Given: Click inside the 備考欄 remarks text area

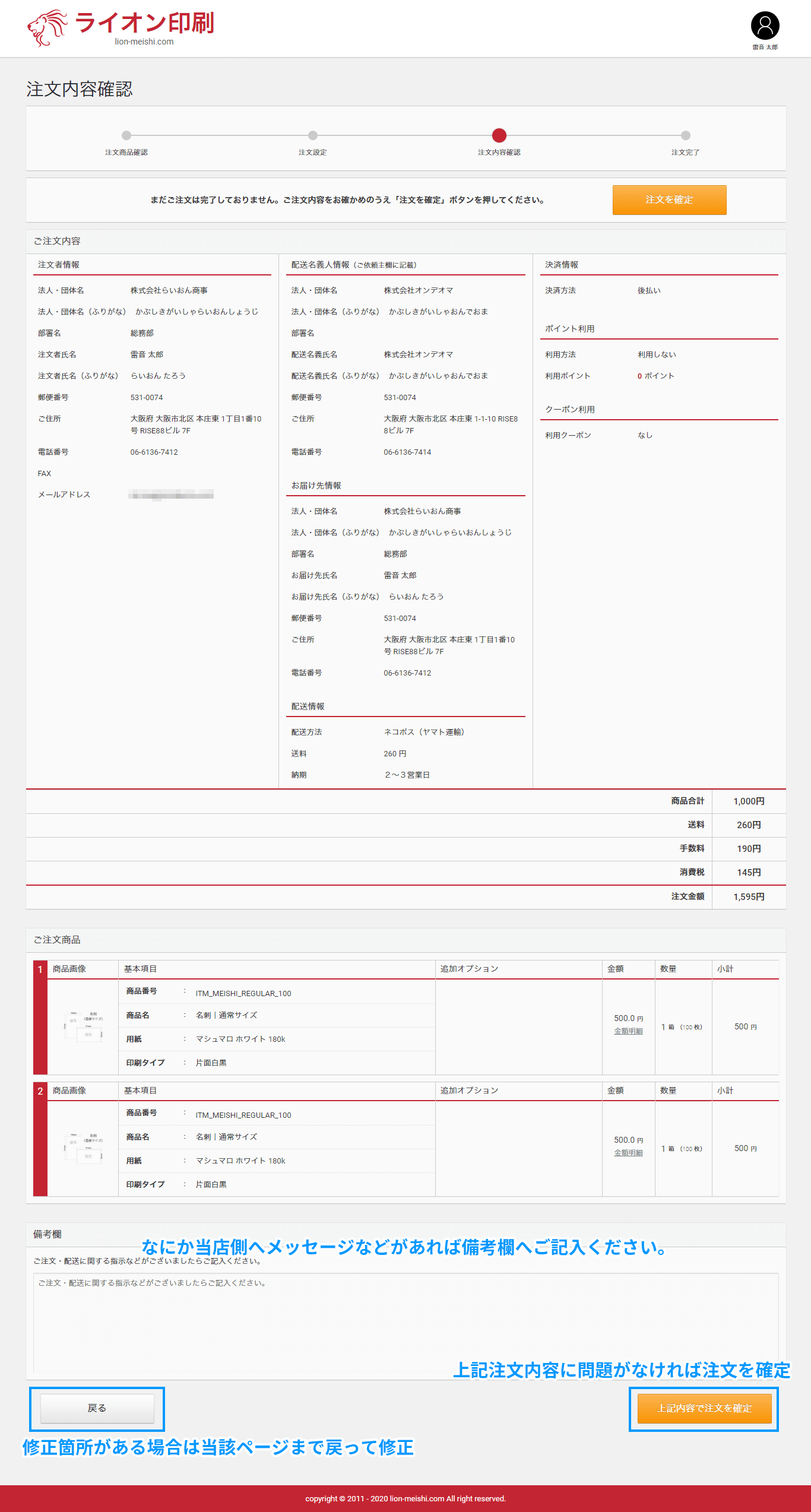Looking at the screenshot, I should [x=405, y=1322].
